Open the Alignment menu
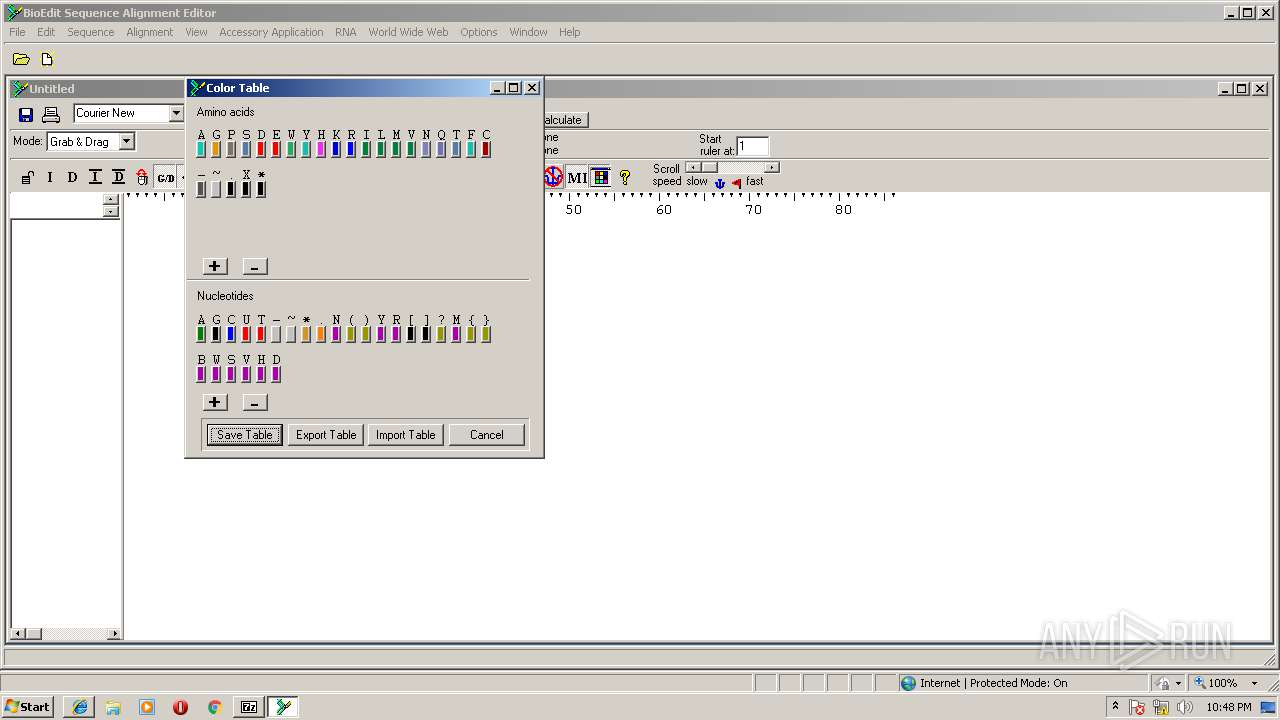This screenshot has width=1280, height=720. 150,32
